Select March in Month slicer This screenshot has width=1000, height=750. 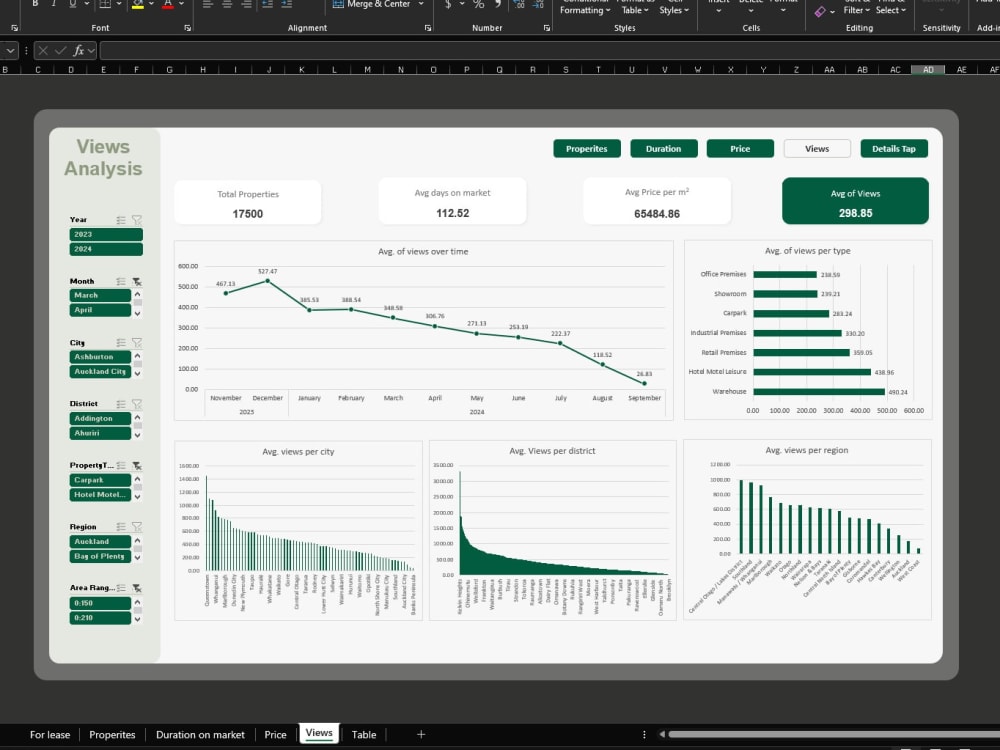100,296
